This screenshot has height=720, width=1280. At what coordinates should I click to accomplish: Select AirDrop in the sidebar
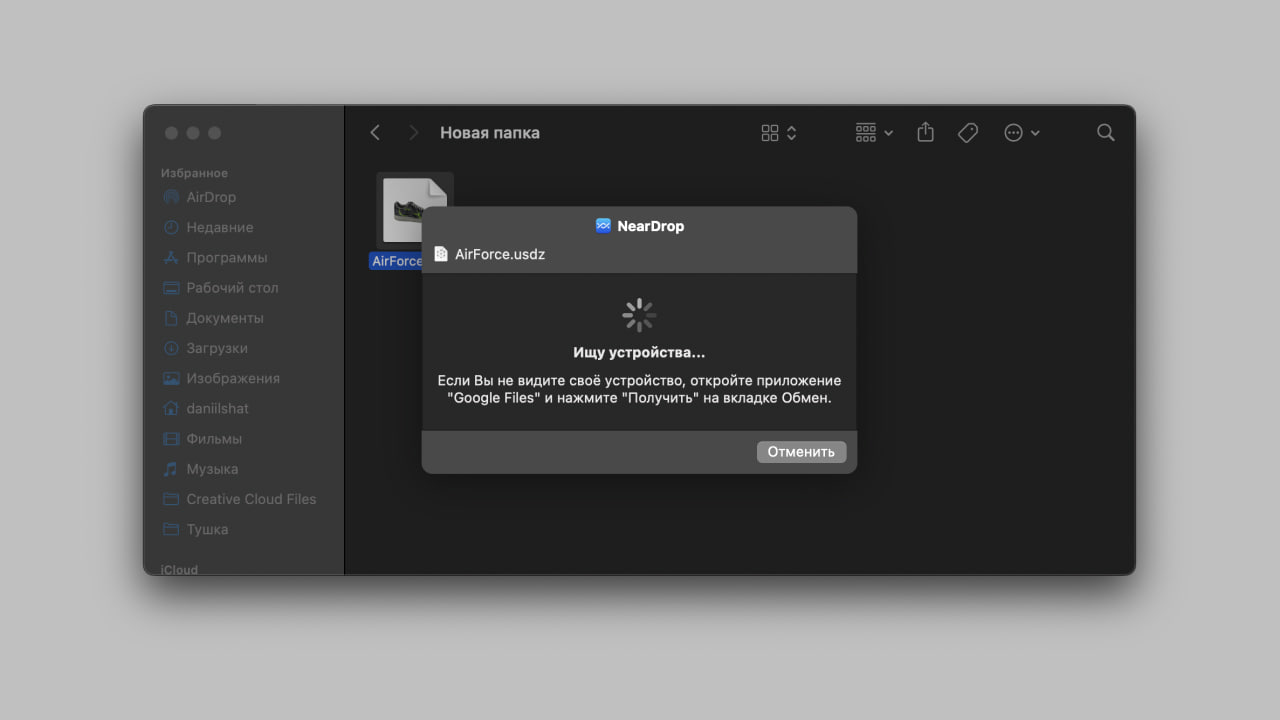(211, 197)
